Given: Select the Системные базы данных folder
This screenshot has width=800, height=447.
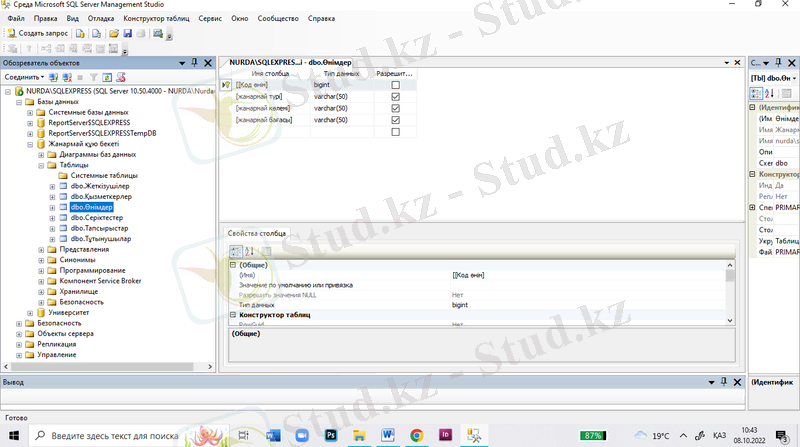Looking at the screenshot, I should click(88, 112).
